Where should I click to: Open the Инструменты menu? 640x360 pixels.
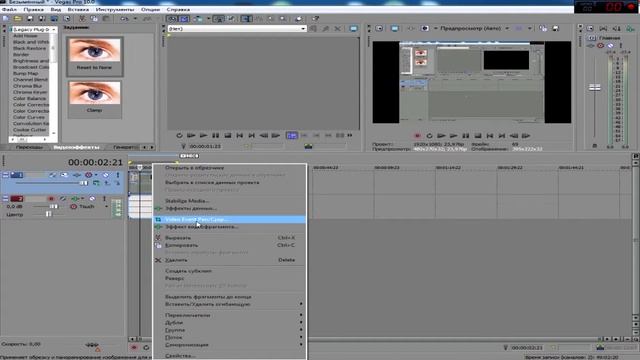[115, 9]
